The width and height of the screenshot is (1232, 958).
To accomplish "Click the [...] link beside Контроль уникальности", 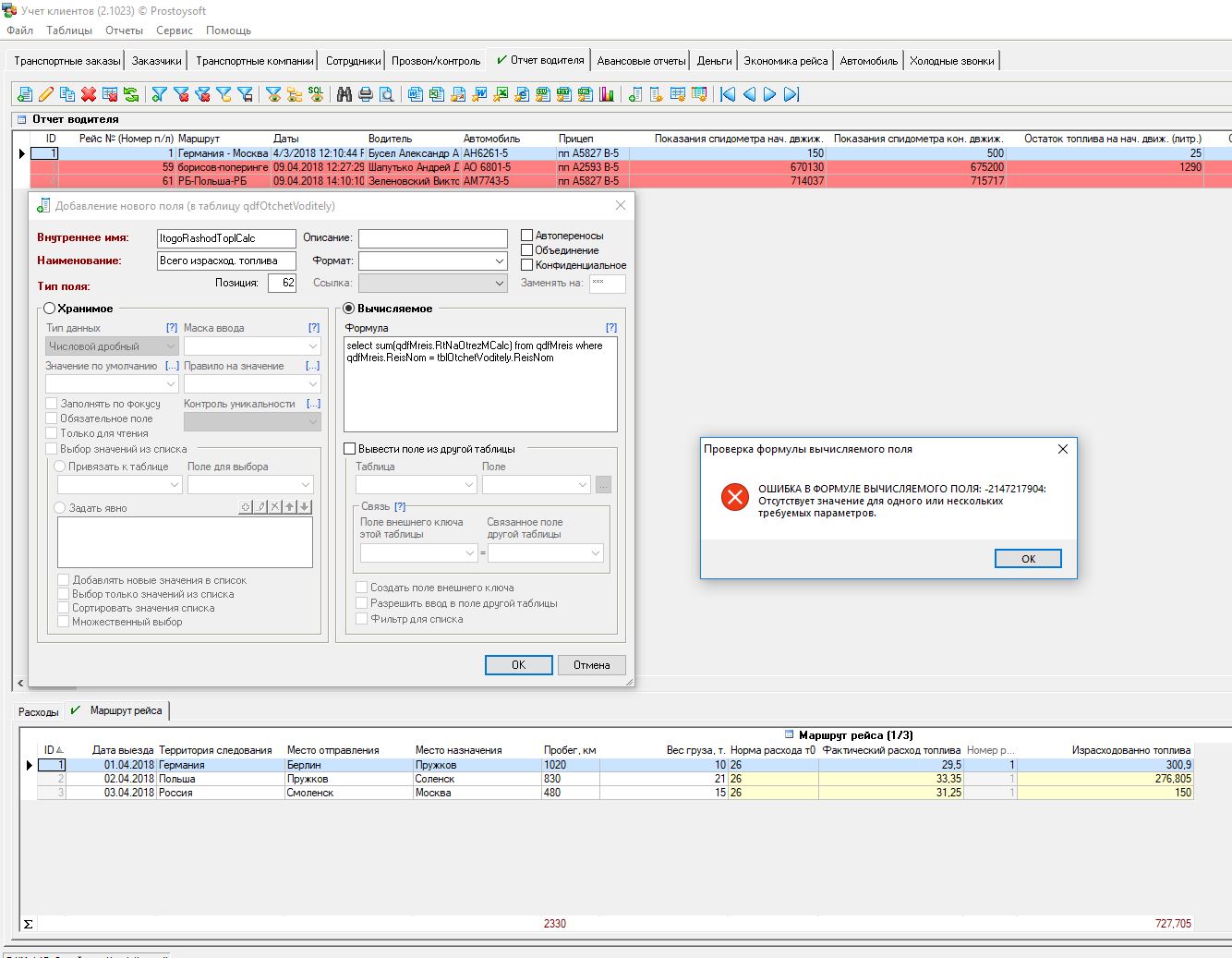I will click(x=313, y=404).
